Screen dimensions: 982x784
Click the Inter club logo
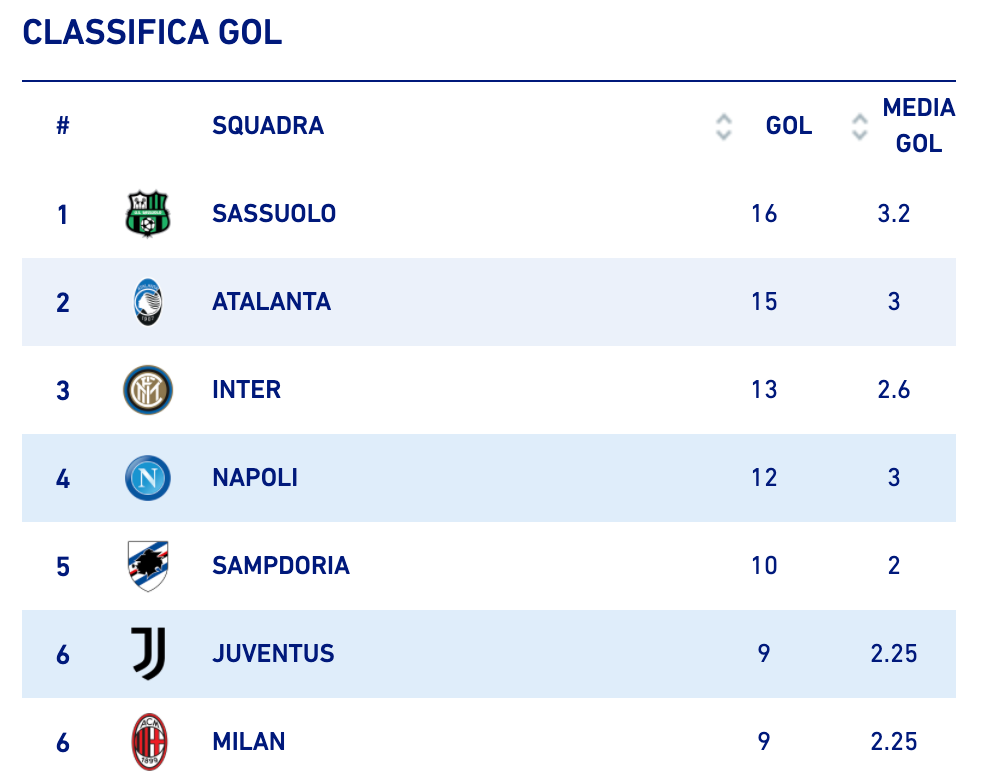point(148,389)
